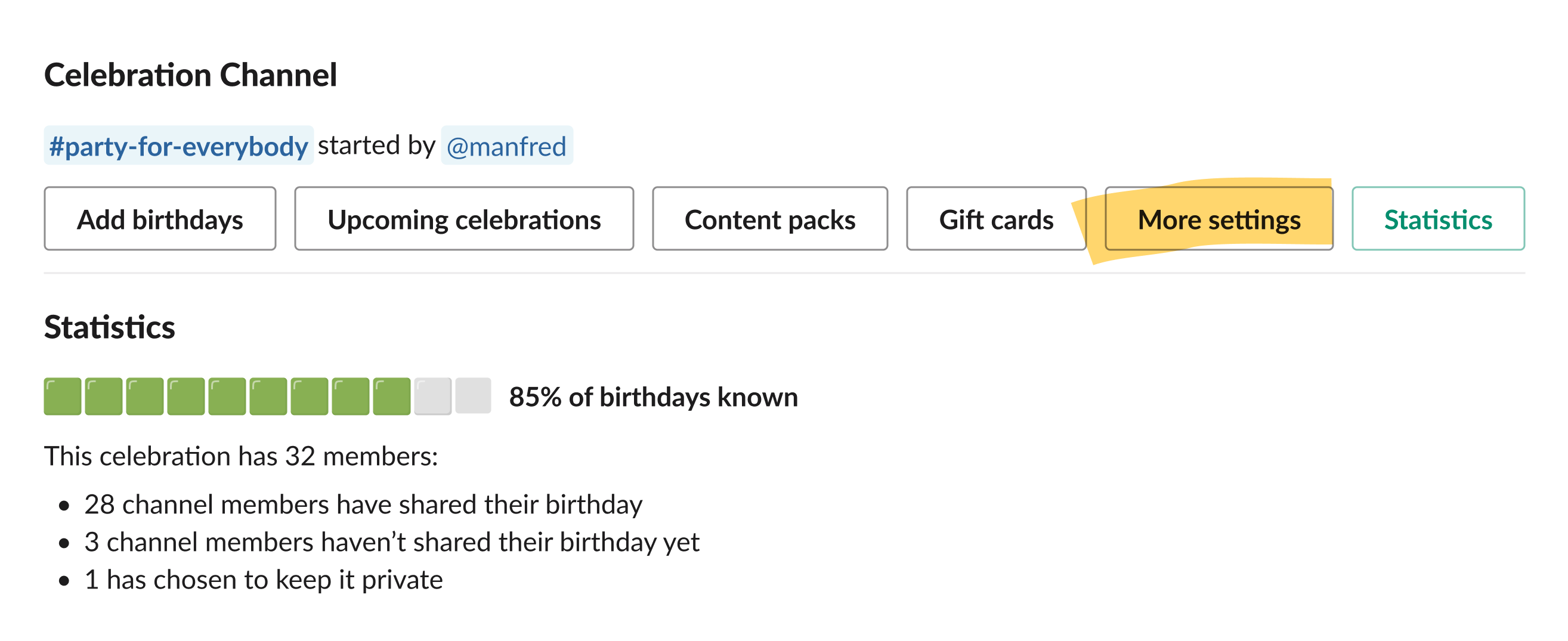
Task: Click '28 channel members have shared their birthday'
Action: 363,503
